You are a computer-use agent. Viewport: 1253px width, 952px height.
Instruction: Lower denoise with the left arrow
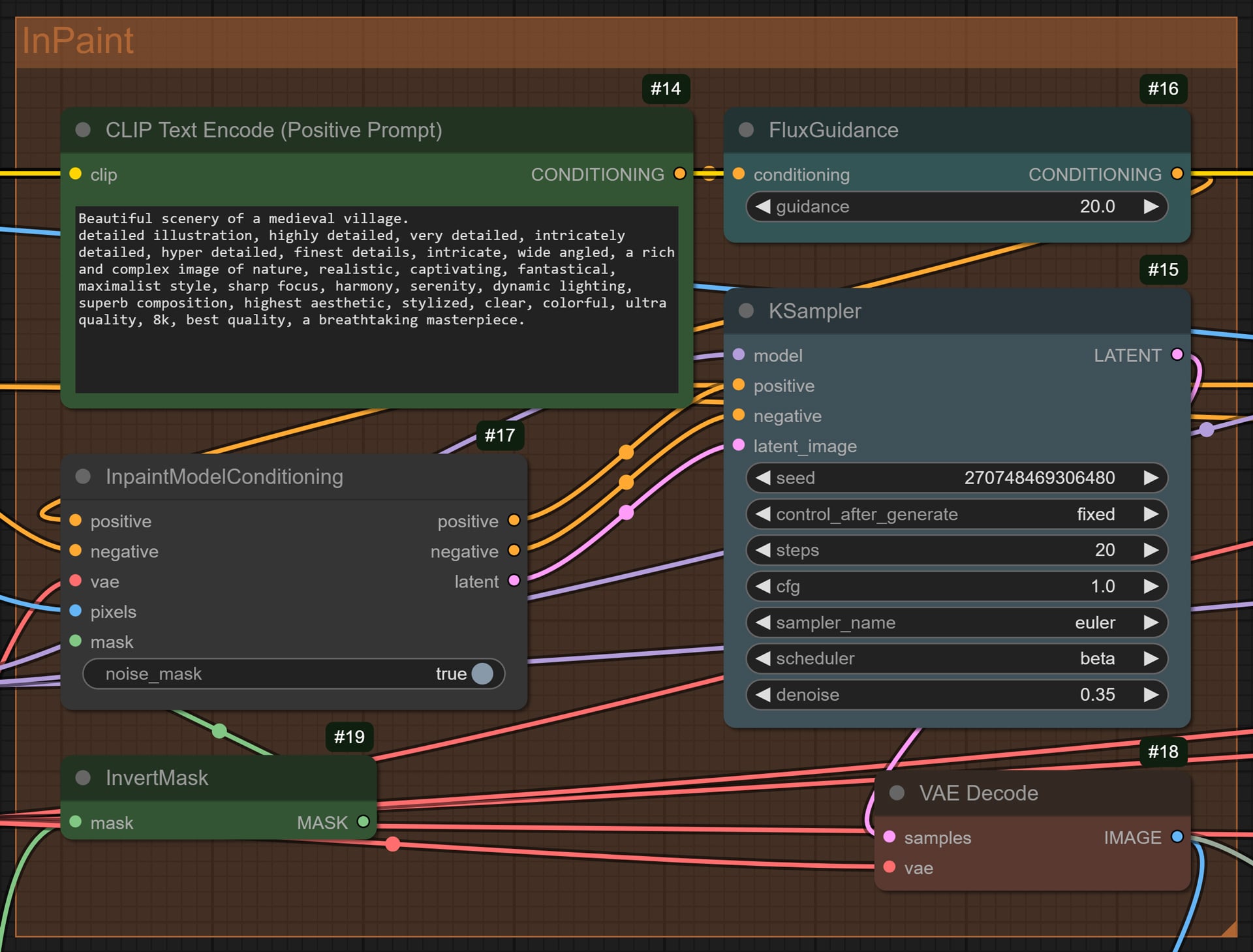point(762,694)
